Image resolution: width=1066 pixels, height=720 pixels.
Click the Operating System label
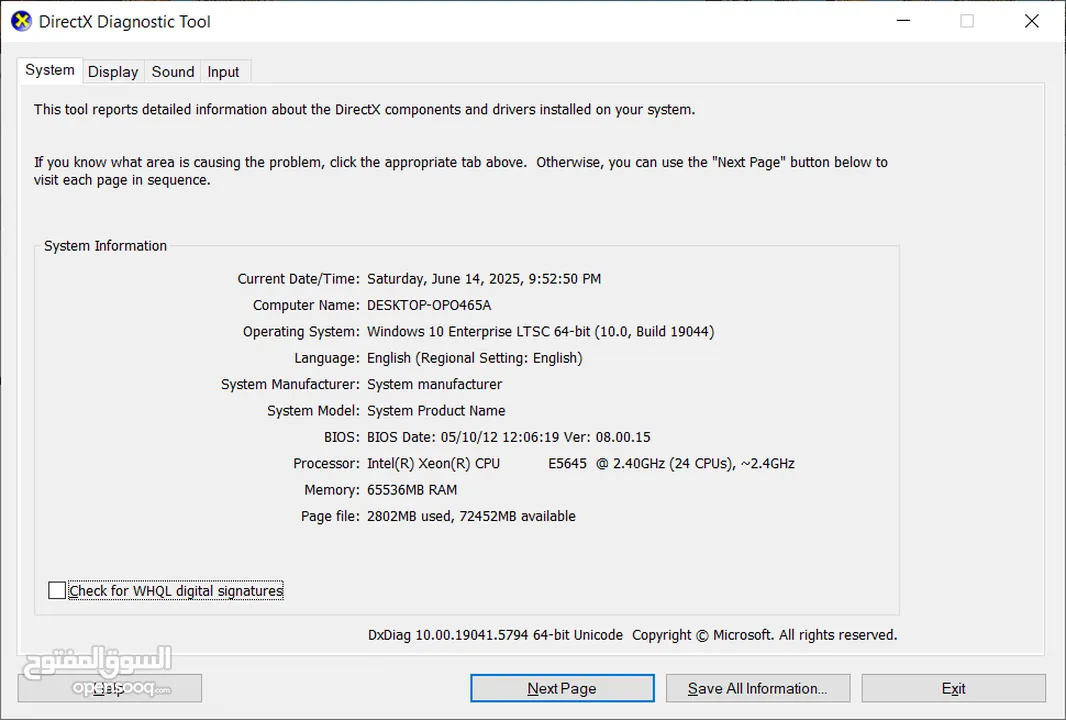tap(301, 332)
